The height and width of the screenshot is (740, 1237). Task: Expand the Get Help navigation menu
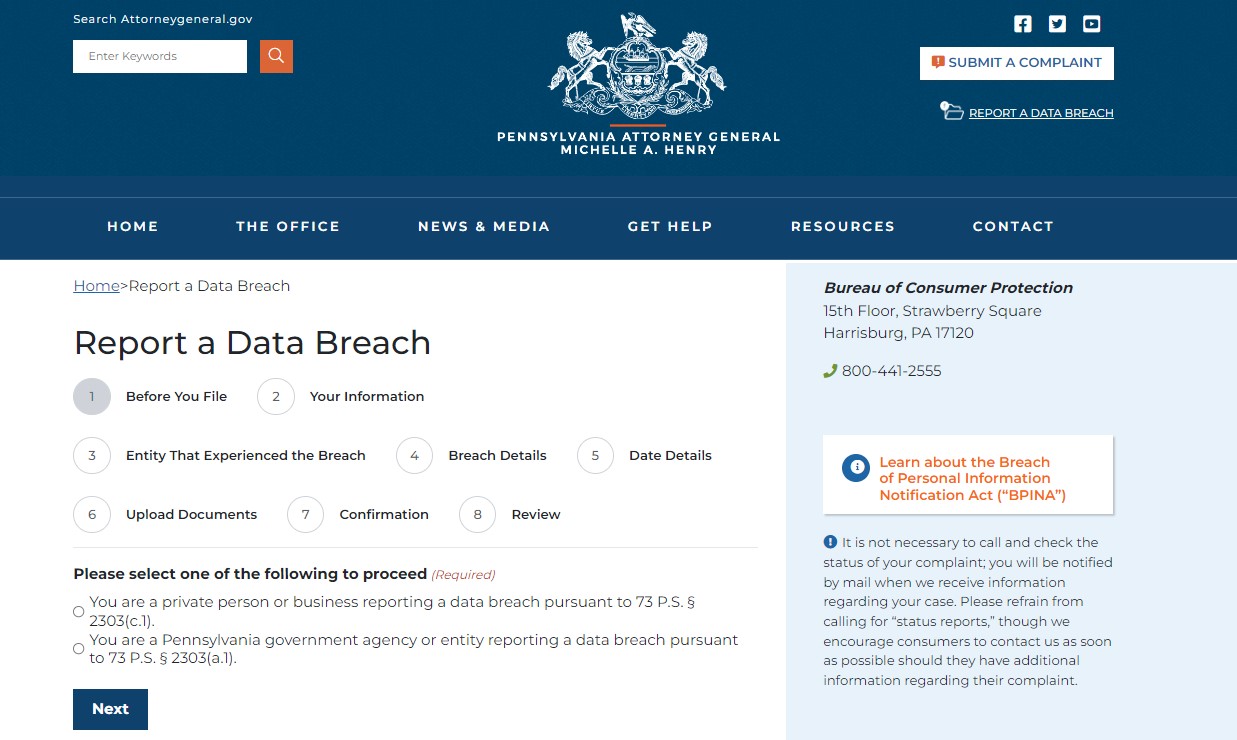point(670,226)
